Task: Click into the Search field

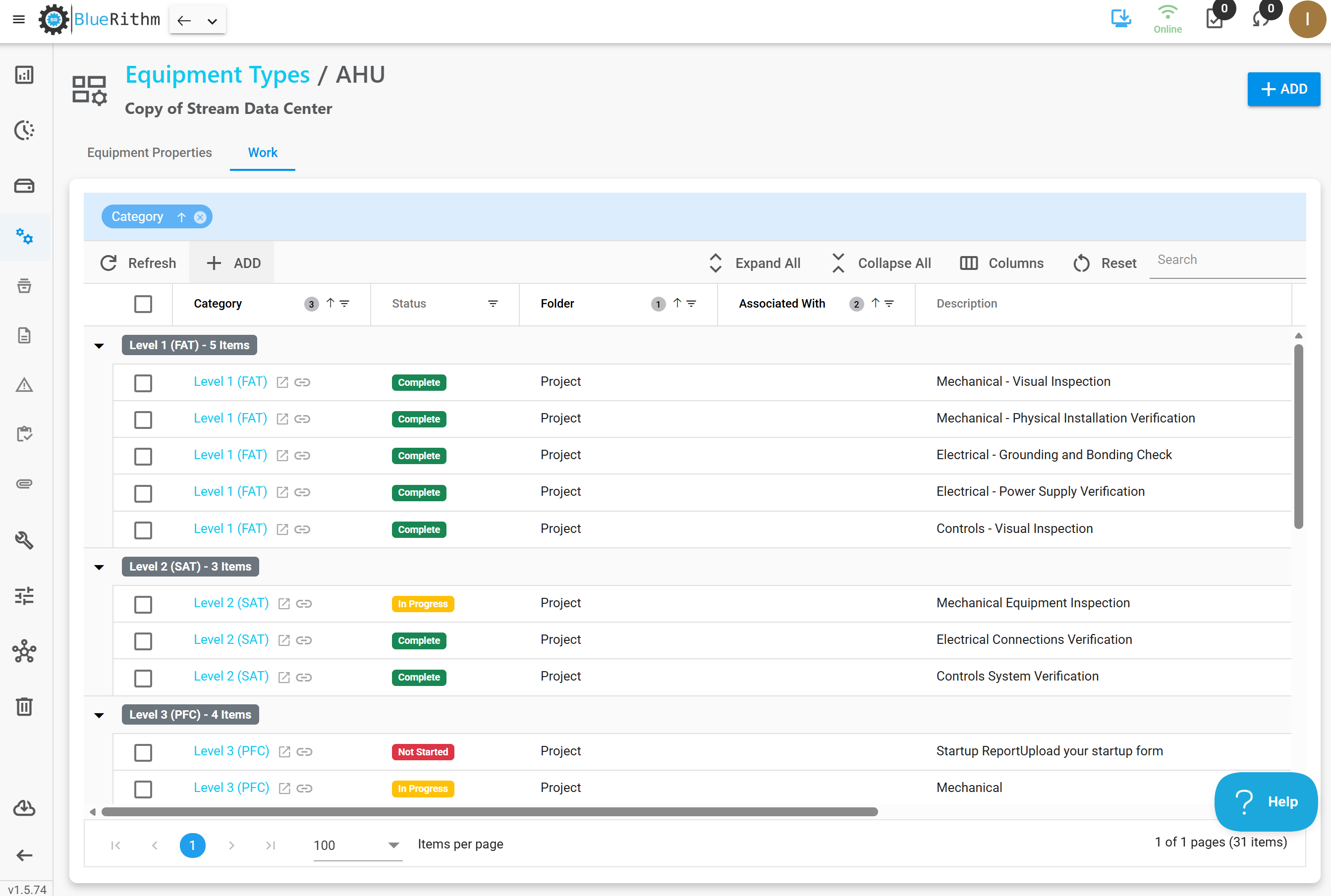Action: [x=1228, y=260]
